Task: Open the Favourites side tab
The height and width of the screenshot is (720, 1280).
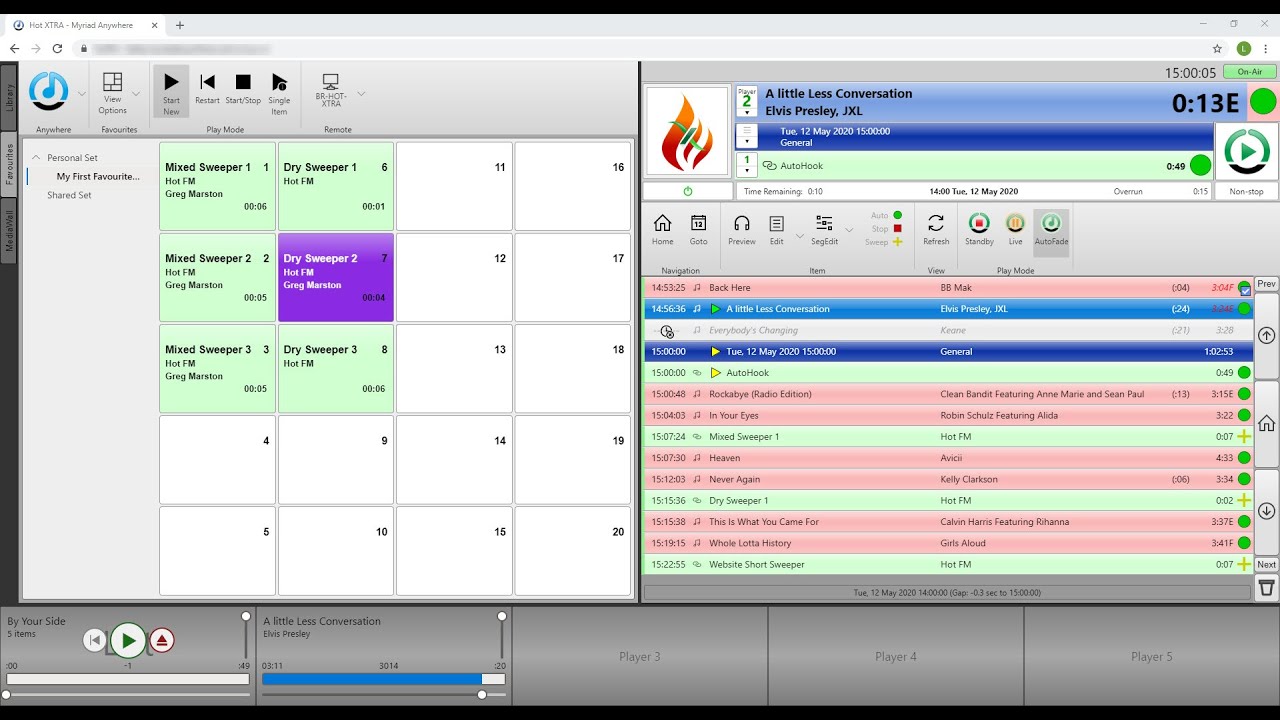Action: point(9,163)
